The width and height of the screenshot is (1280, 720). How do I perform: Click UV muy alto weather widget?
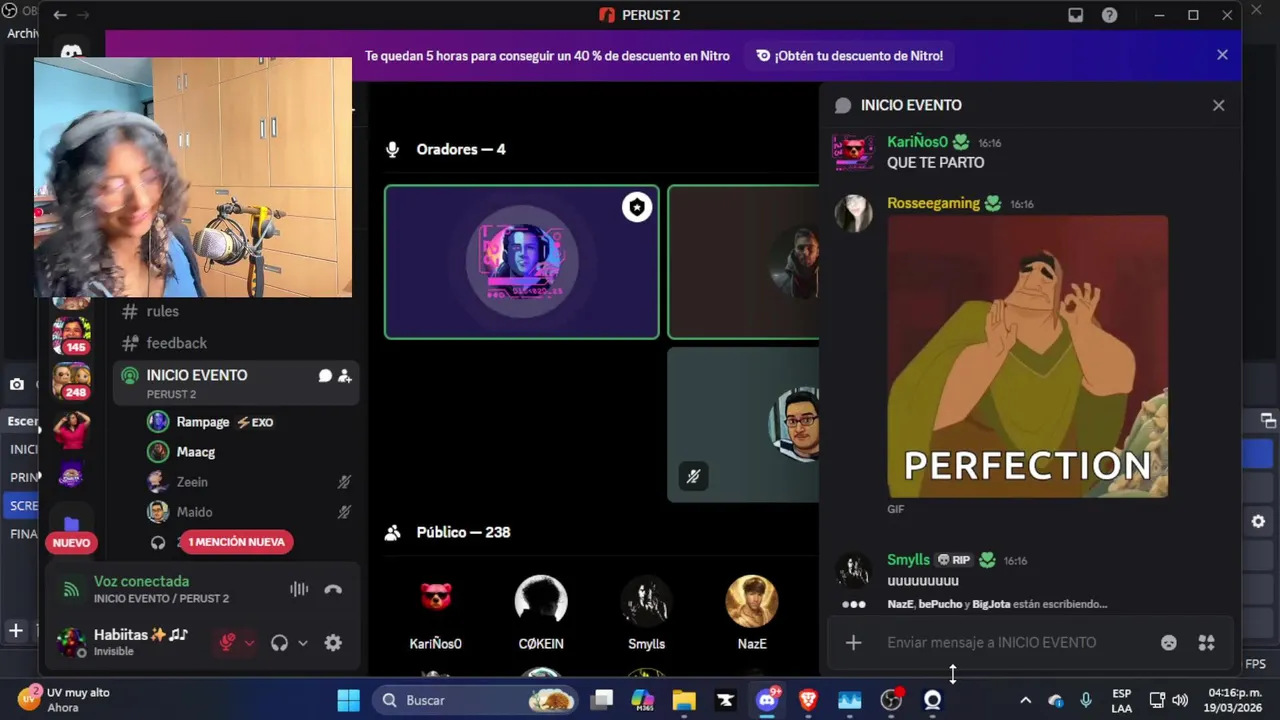pyautogui.click(x=63, y=700)
